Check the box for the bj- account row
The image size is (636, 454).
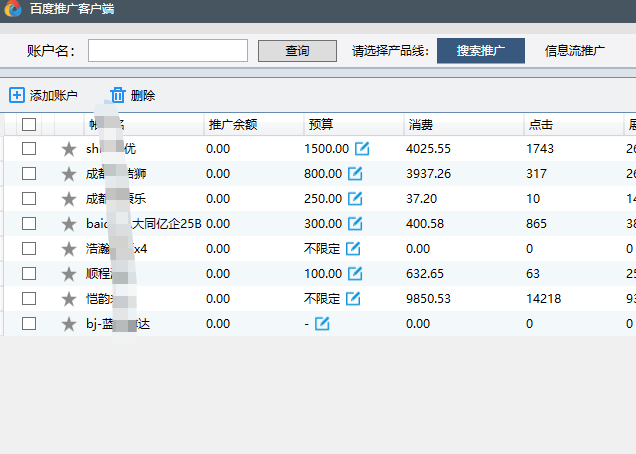tap(29, 324)
